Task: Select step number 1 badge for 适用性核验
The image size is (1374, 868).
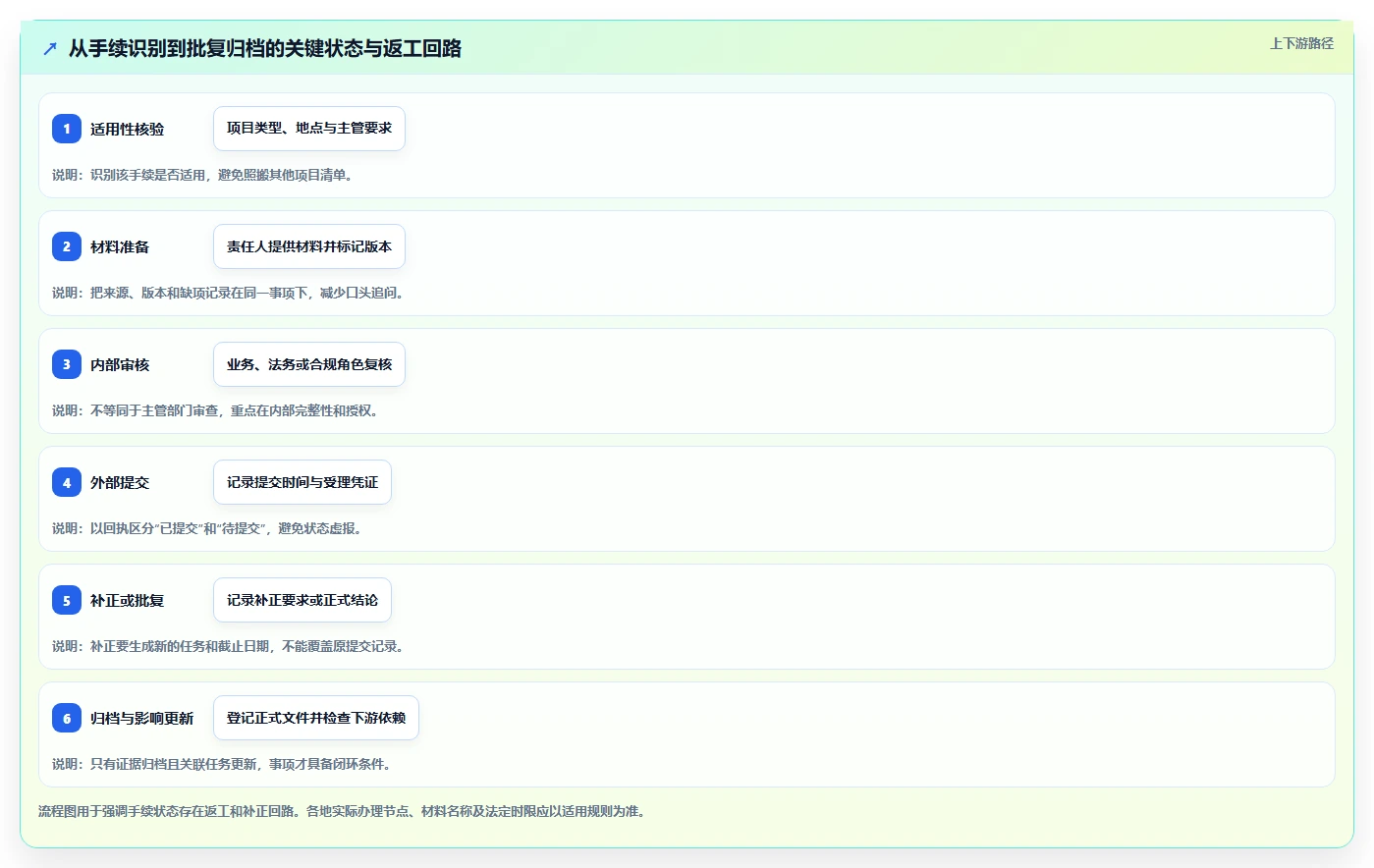Action: [x=67, y=129]
